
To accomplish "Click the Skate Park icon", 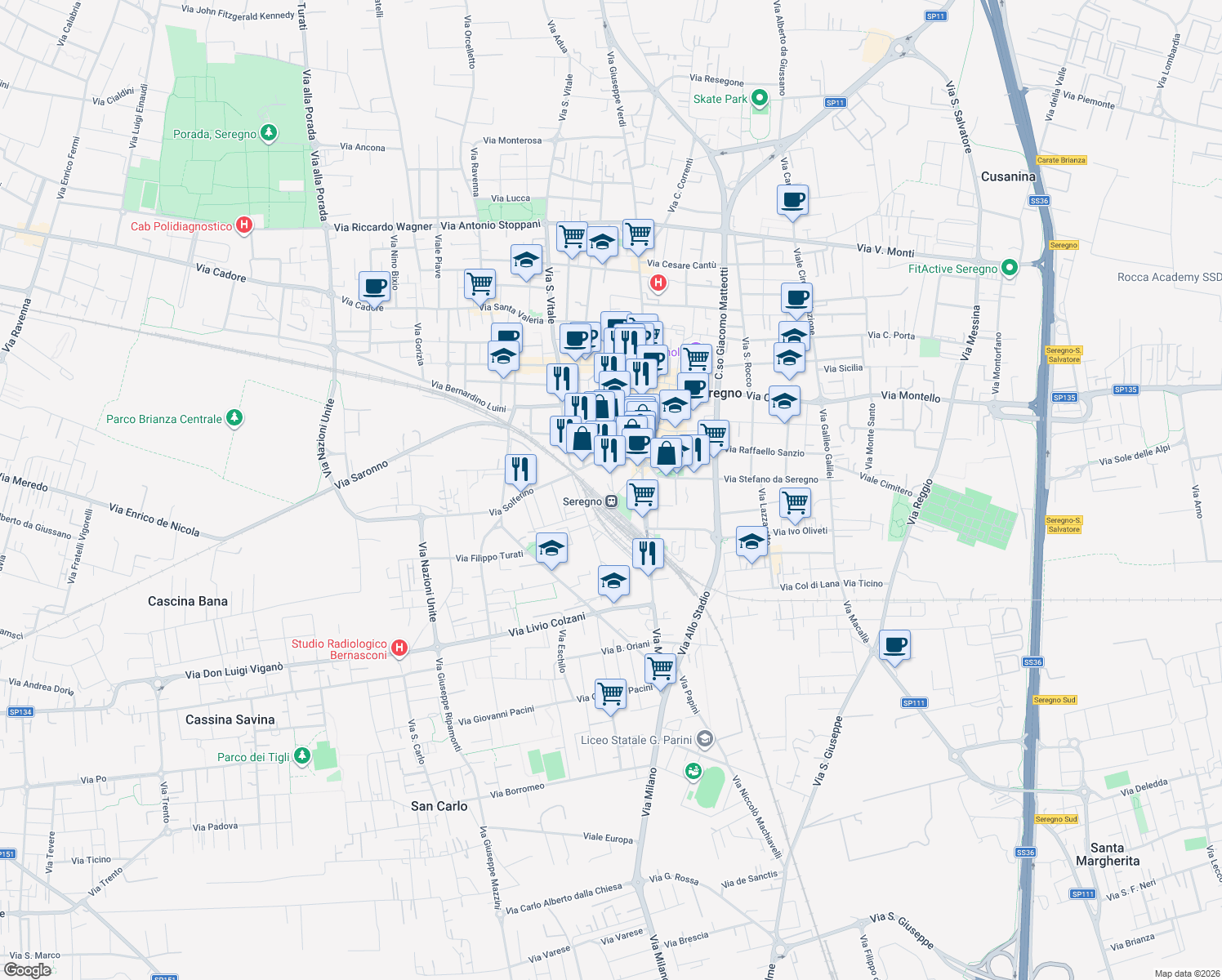I will [x=759, y=98].
